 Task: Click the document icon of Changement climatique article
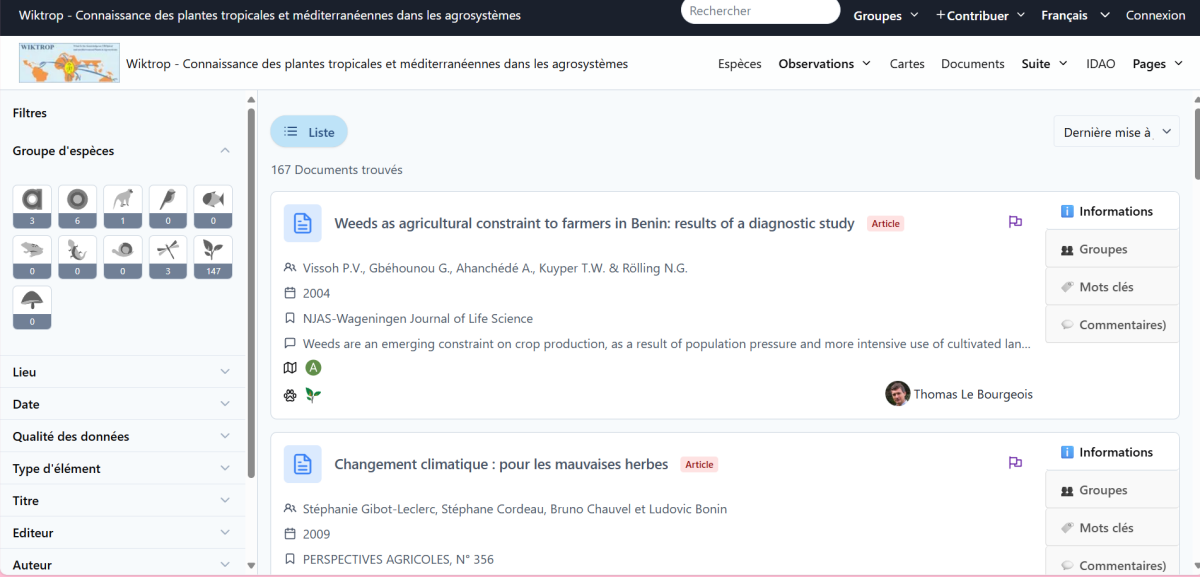coord(302,464)
